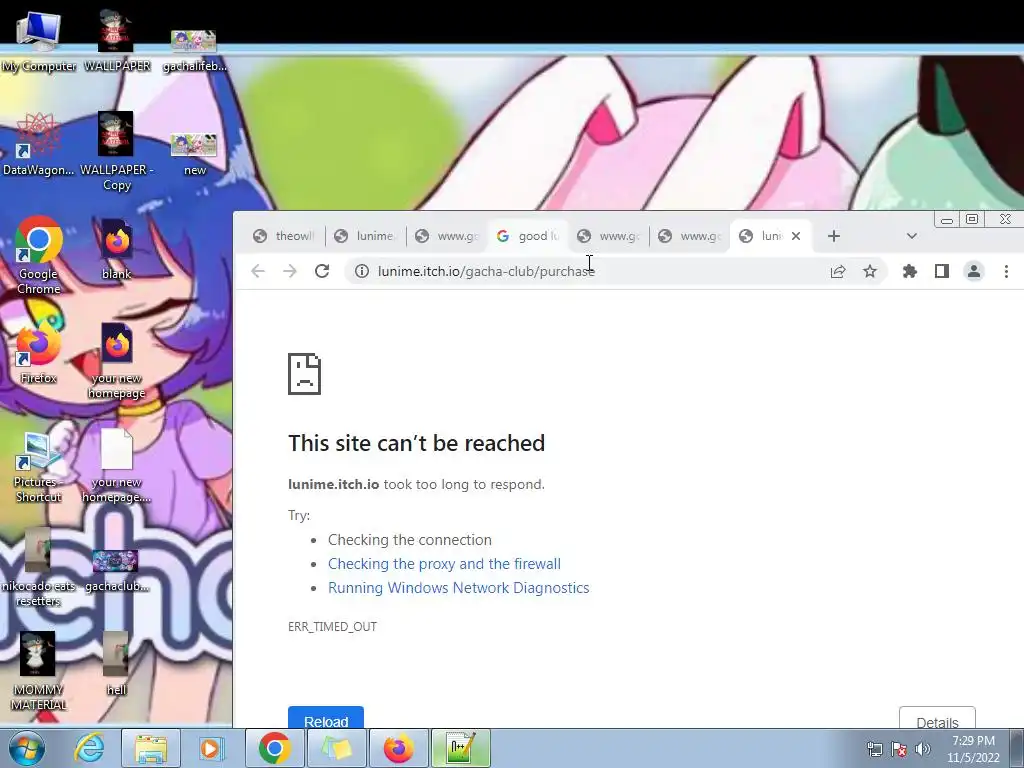
Task: Open Windows Explorer from taskbar
Action: pos(151,748)
